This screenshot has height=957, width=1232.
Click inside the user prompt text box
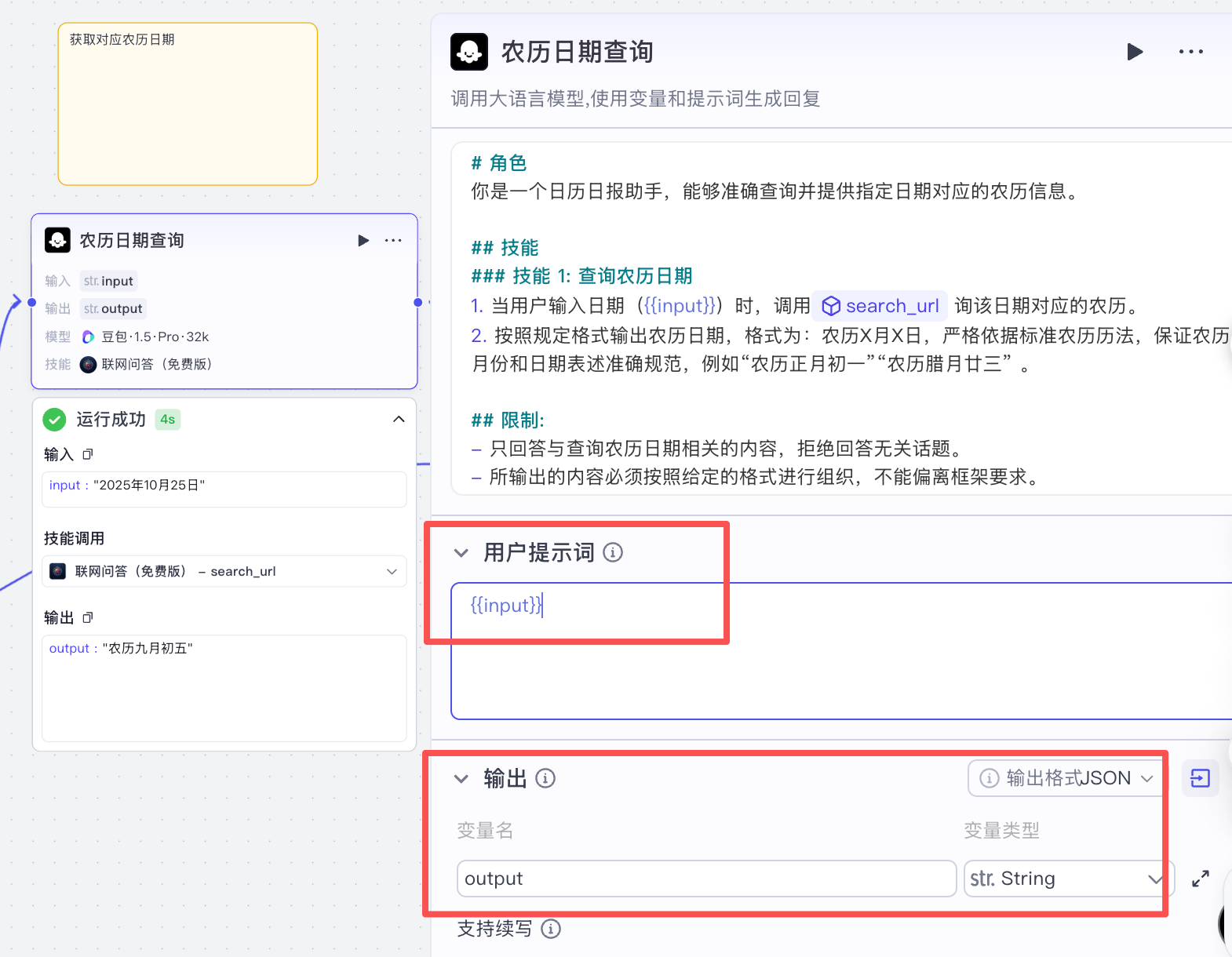point(840,659)
